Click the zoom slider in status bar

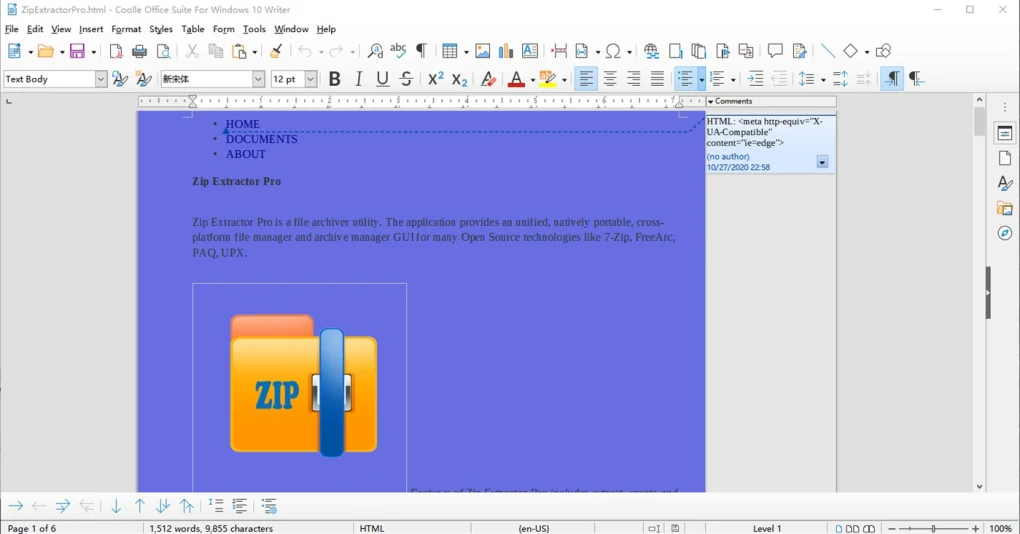[936, 528]
